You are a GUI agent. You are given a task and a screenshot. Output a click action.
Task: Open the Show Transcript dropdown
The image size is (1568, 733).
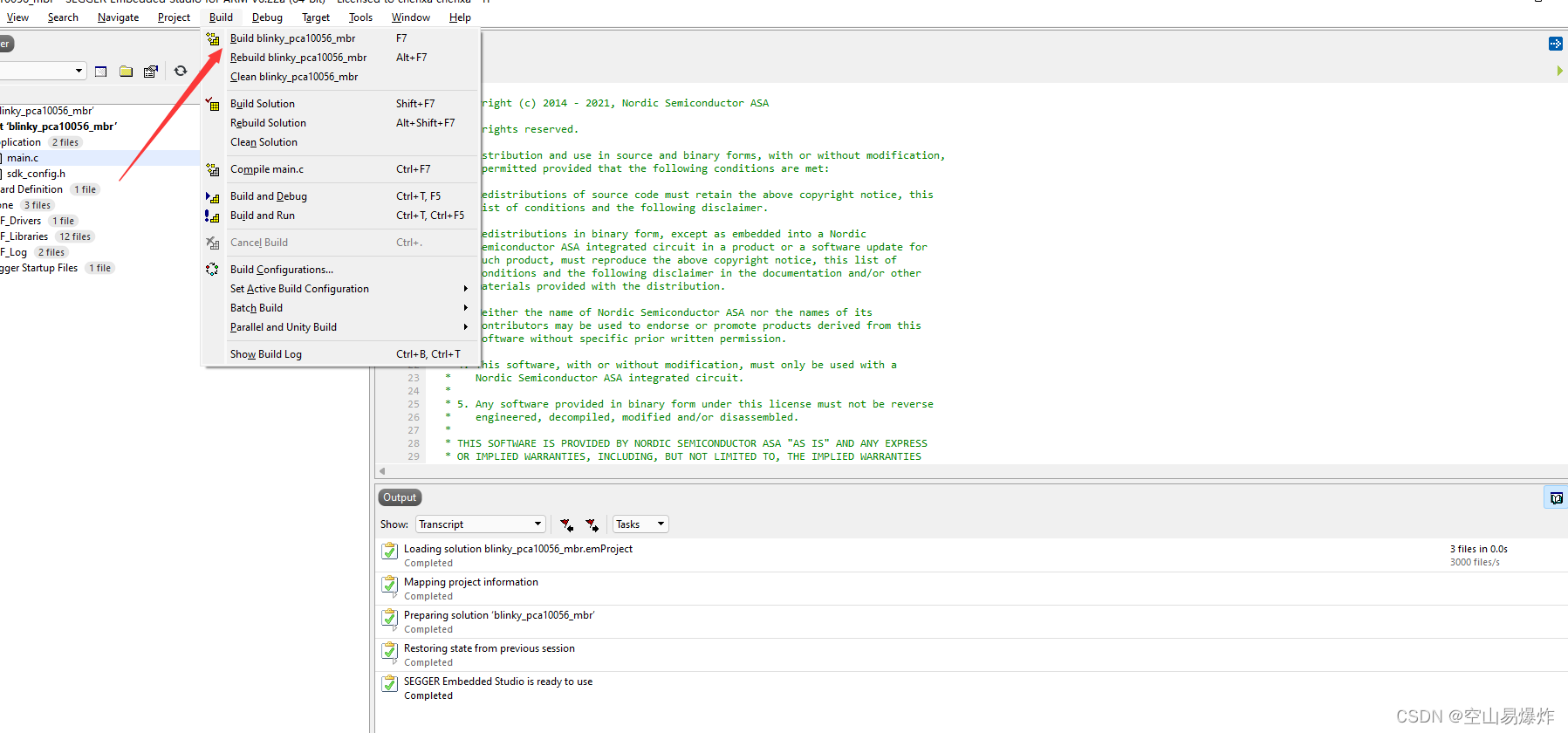[x=481, y=524]
